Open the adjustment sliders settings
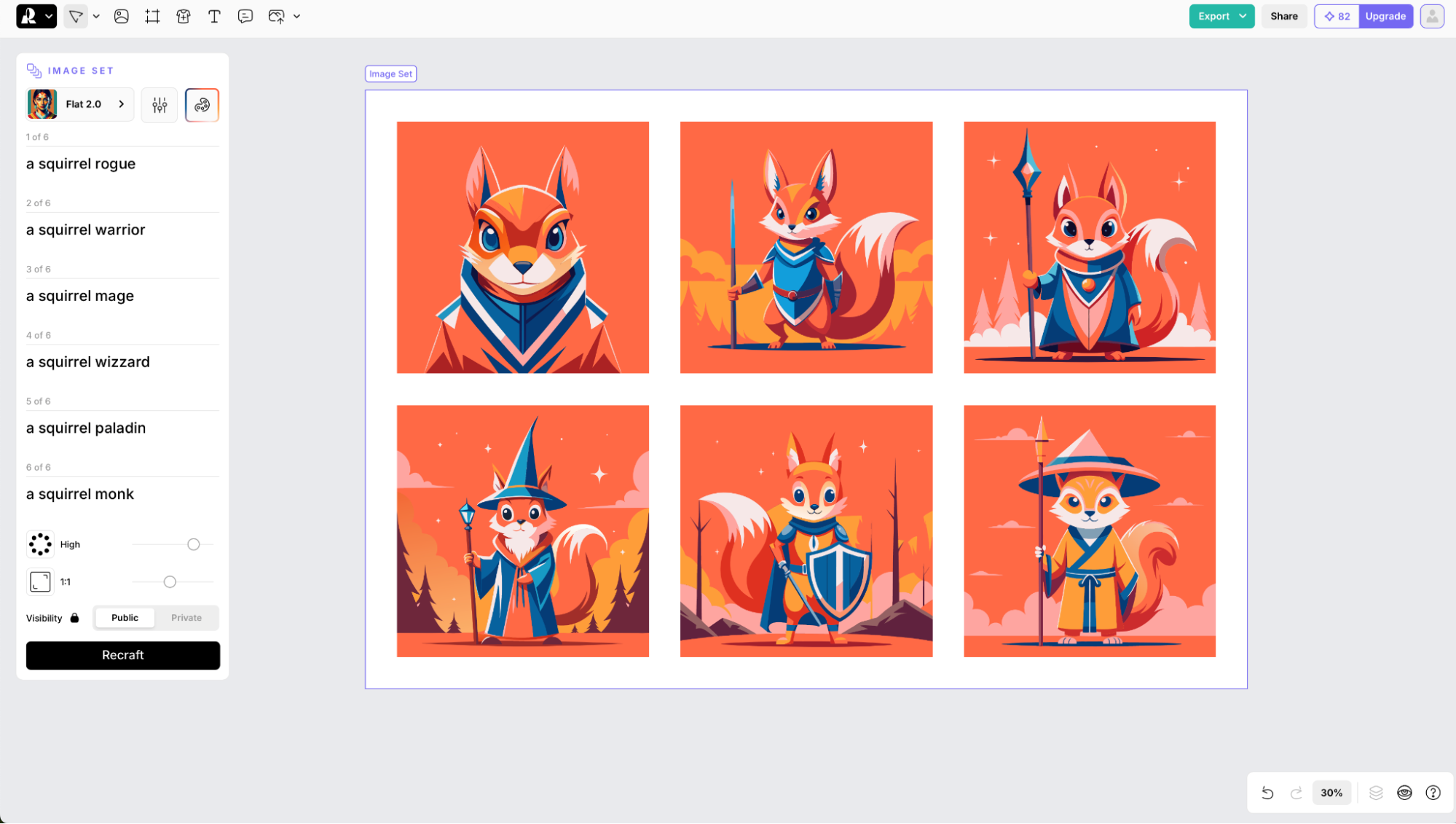Image resolution: width=1456 pixels, height=824 pixels. coord(160,105)
